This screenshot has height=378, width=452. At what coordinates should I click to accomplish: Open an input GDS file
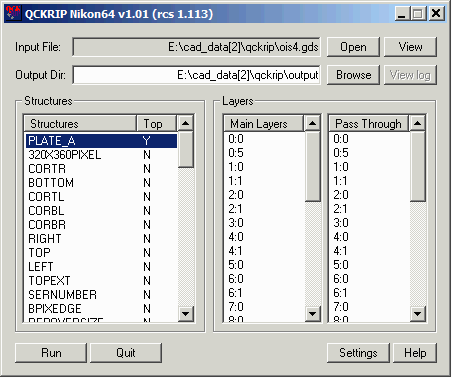353,47
